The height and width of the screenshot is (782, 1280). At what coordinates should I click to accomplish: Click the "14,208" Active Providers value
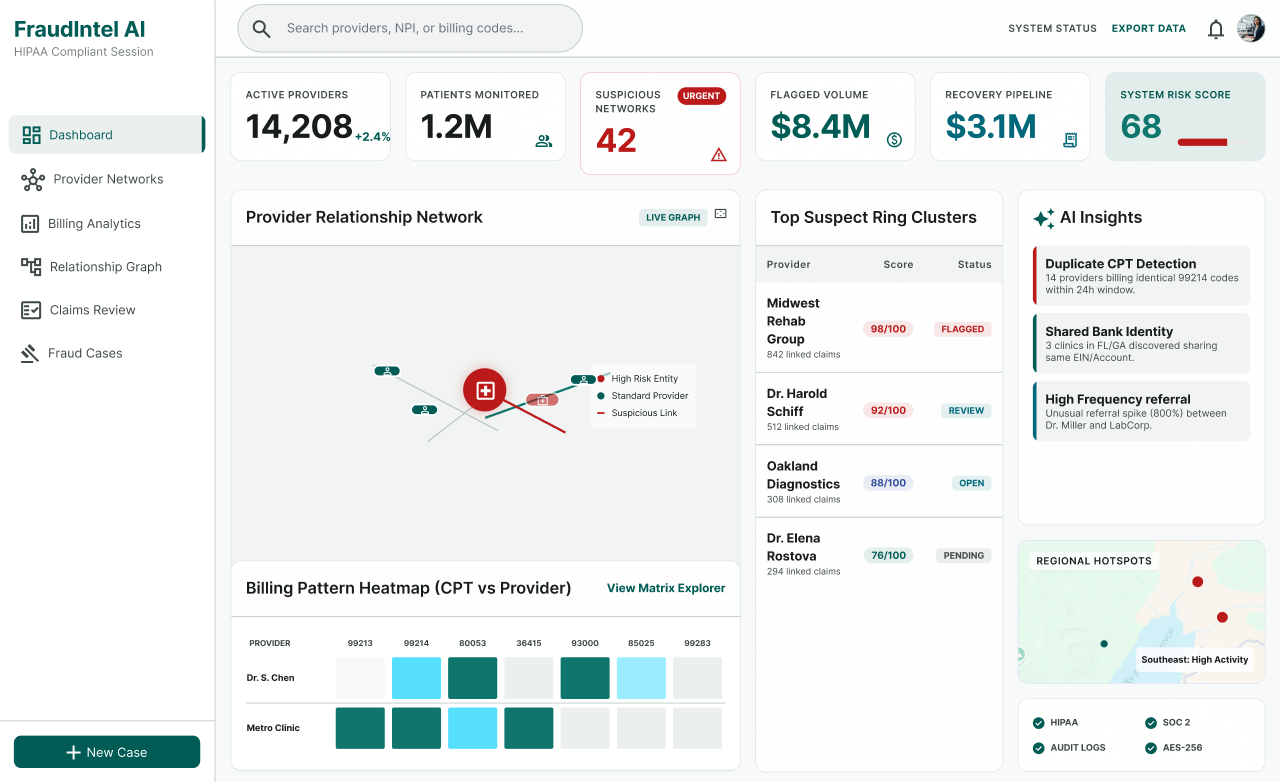pyautogui.click(x=299, y=127)
